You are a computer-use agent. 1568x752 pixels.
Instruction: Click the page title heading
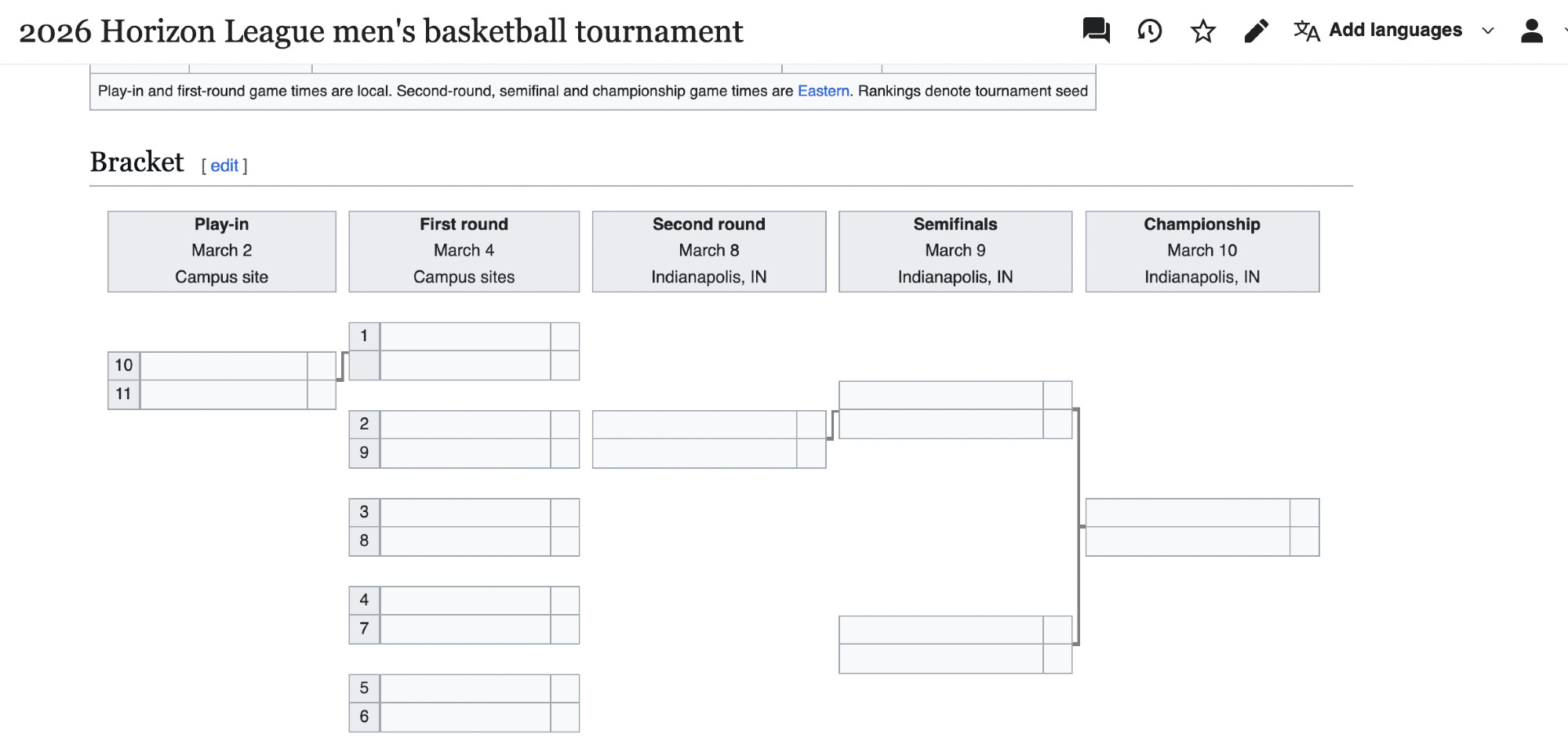coord(381,31)
